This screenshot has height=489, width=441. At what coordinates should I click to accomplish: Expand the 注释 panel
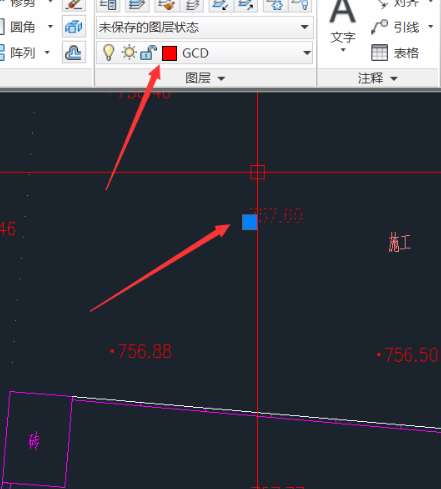point(377,78)
